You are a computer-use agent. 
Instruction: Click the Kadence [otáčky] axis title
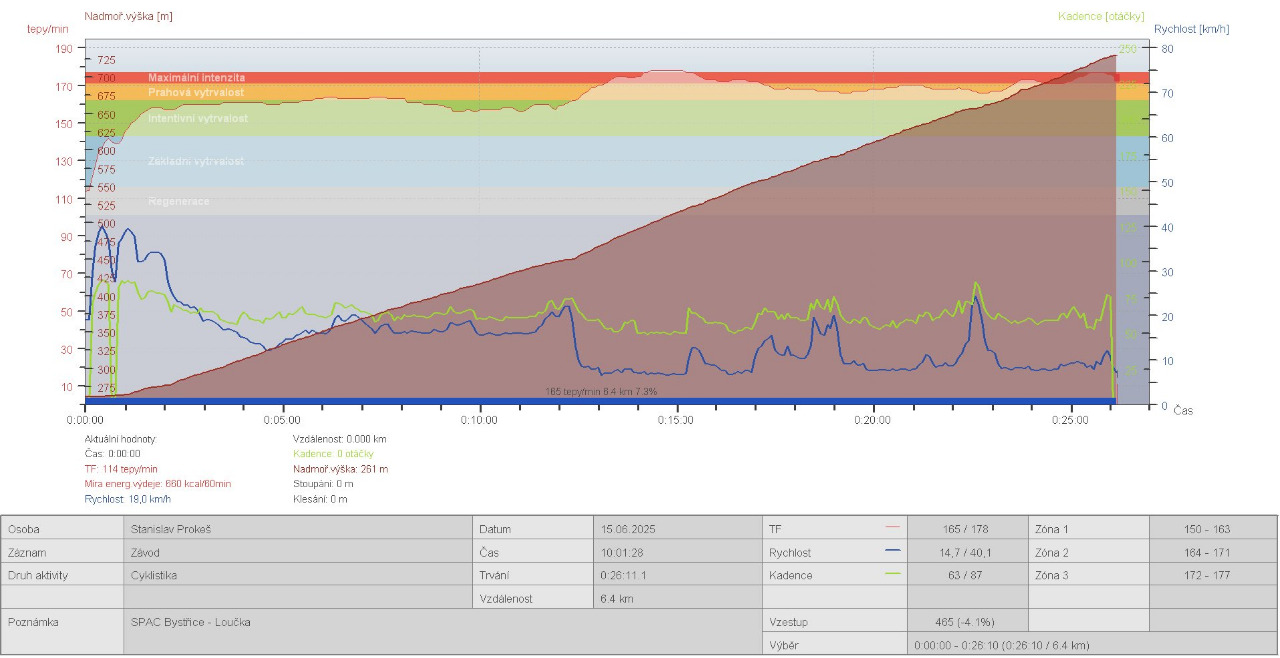(1101, 16)
